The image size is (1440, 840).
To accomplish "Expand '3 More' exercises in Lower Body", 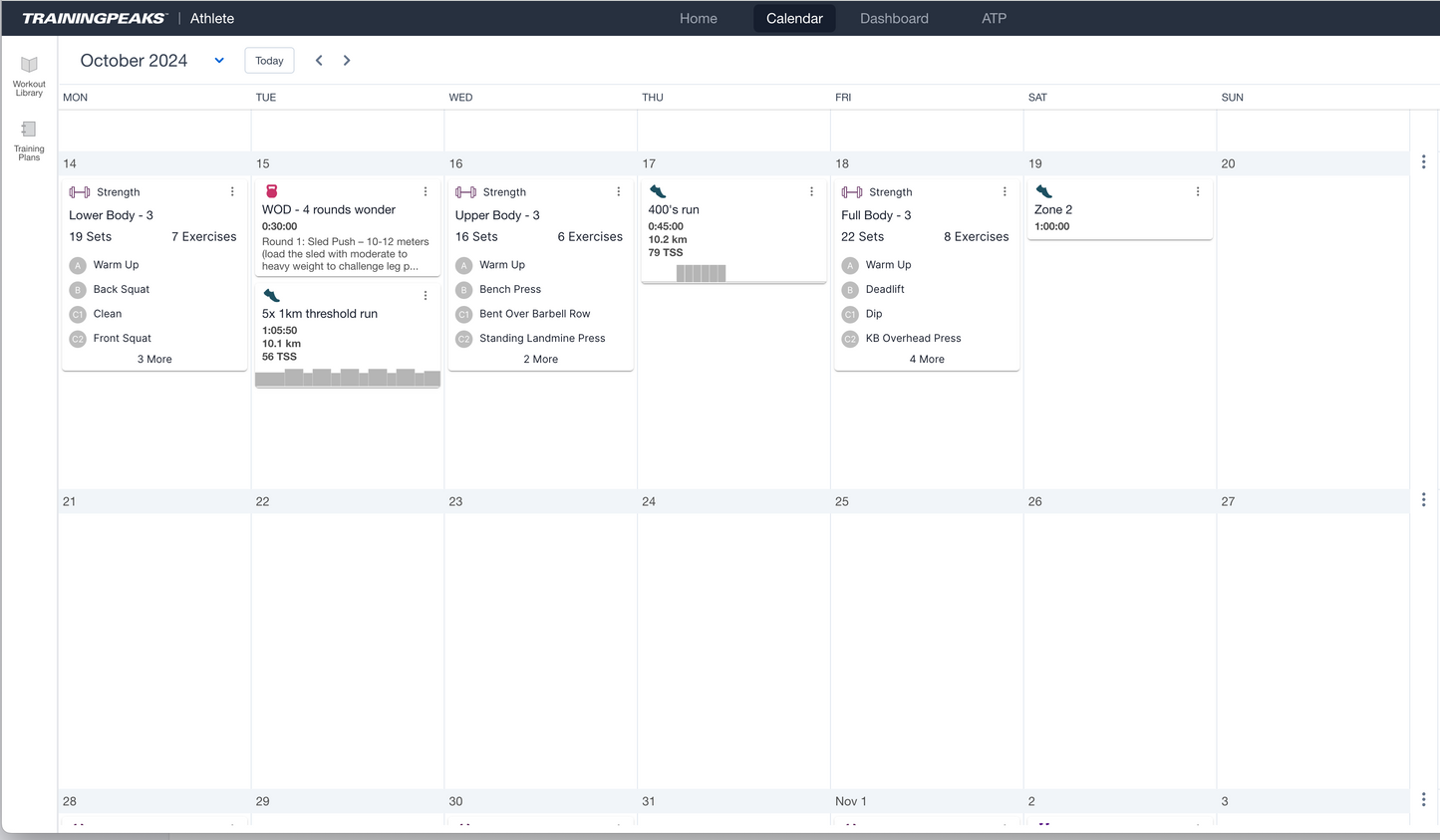I will 154,359.
